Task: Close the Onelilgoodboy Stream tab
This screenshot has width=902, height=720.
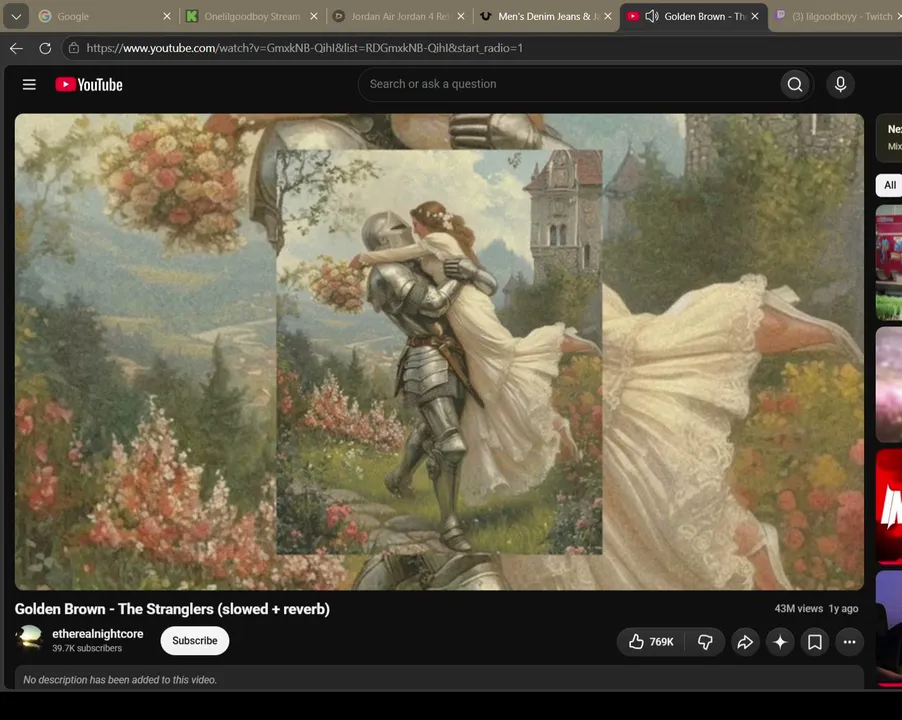Action: [314, 17]
